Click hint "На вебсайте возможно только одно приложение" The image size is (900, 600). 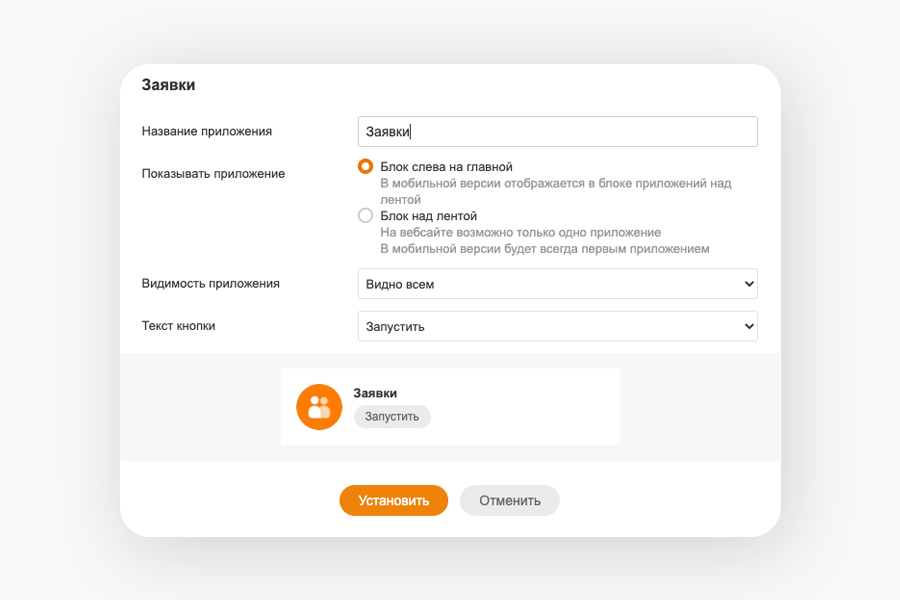coord(521,233)
